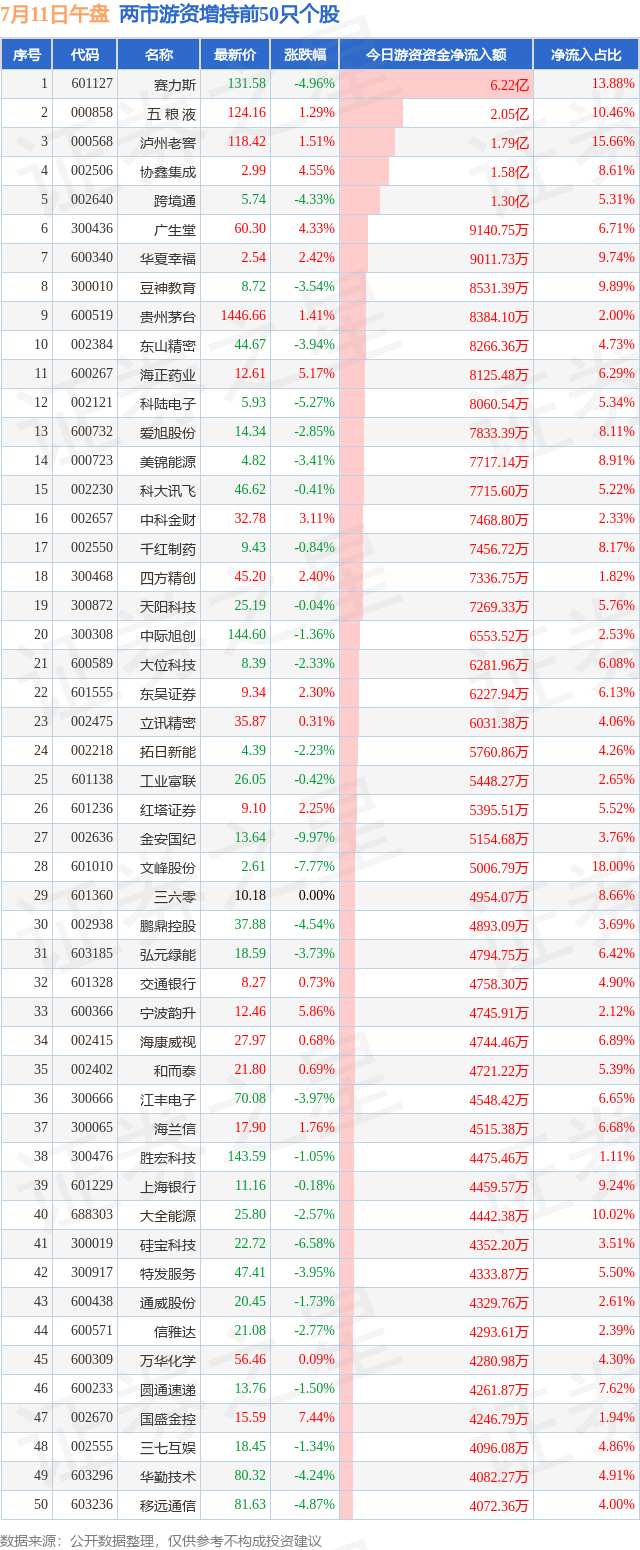
Task: Select stock name 科大讯飞
Action: point(168,491)
